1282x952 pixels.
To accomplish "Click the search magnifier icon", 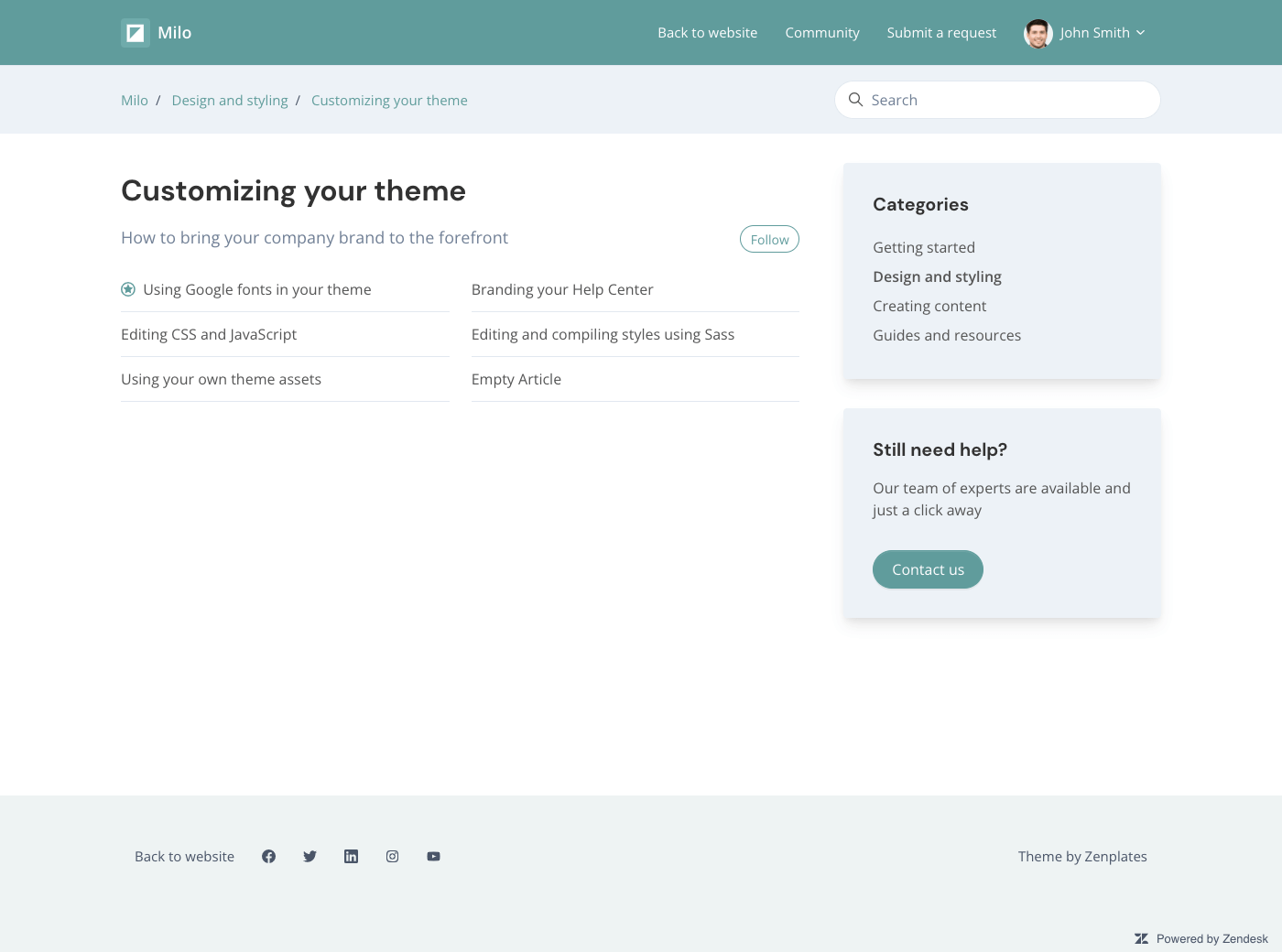I will pos(856,100).
